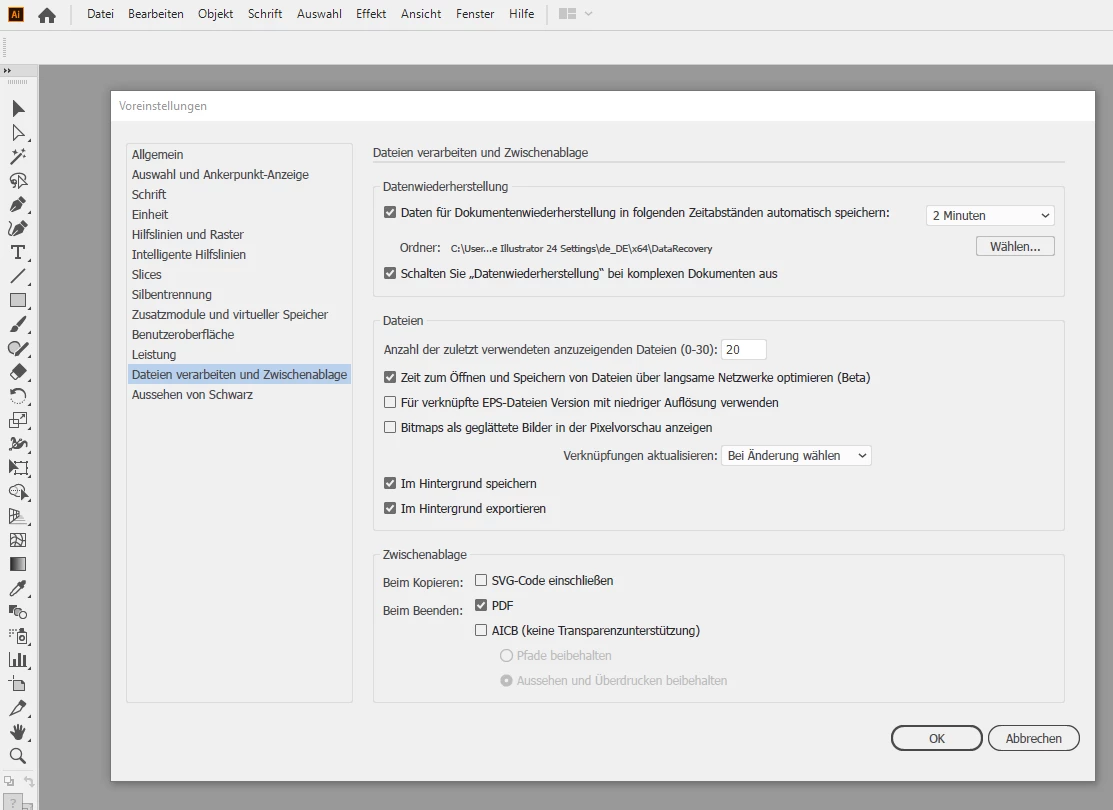
Task: Select the Eraser tool
Action: (18, 373)
